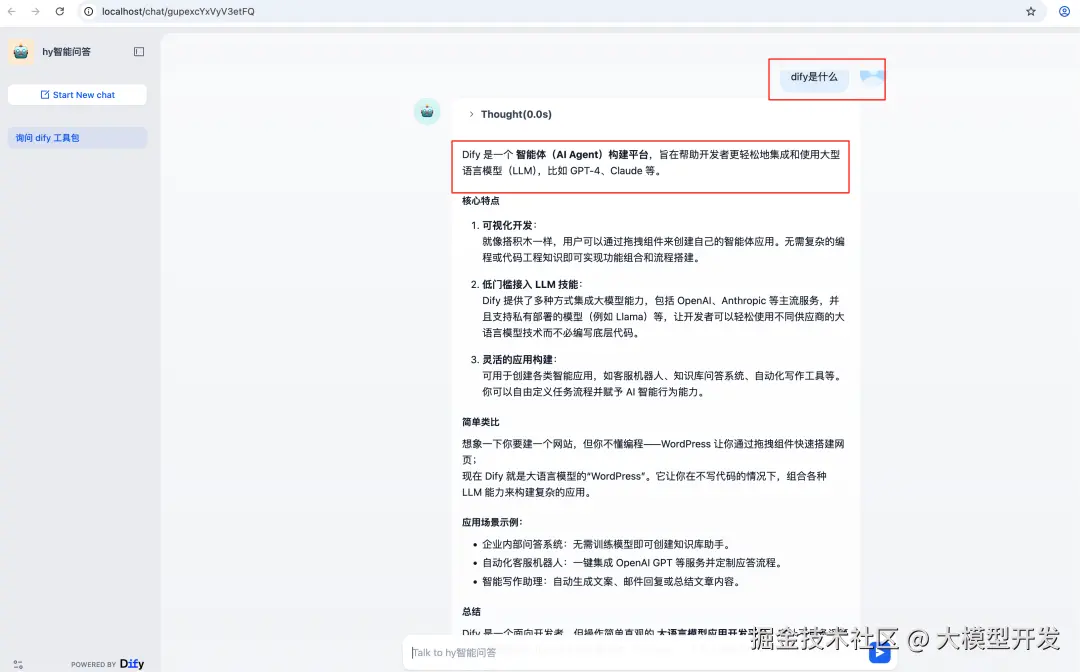Screen dimensions: 1080x672
Task: Send message with blue send button
Action: pyautogui.click(x=880, y=652)
